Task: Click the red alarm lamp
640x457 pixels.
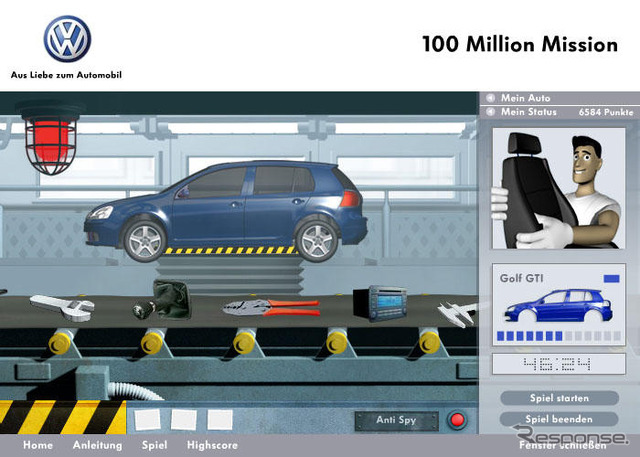Action: pyautogui.click(x=50, y=139)
